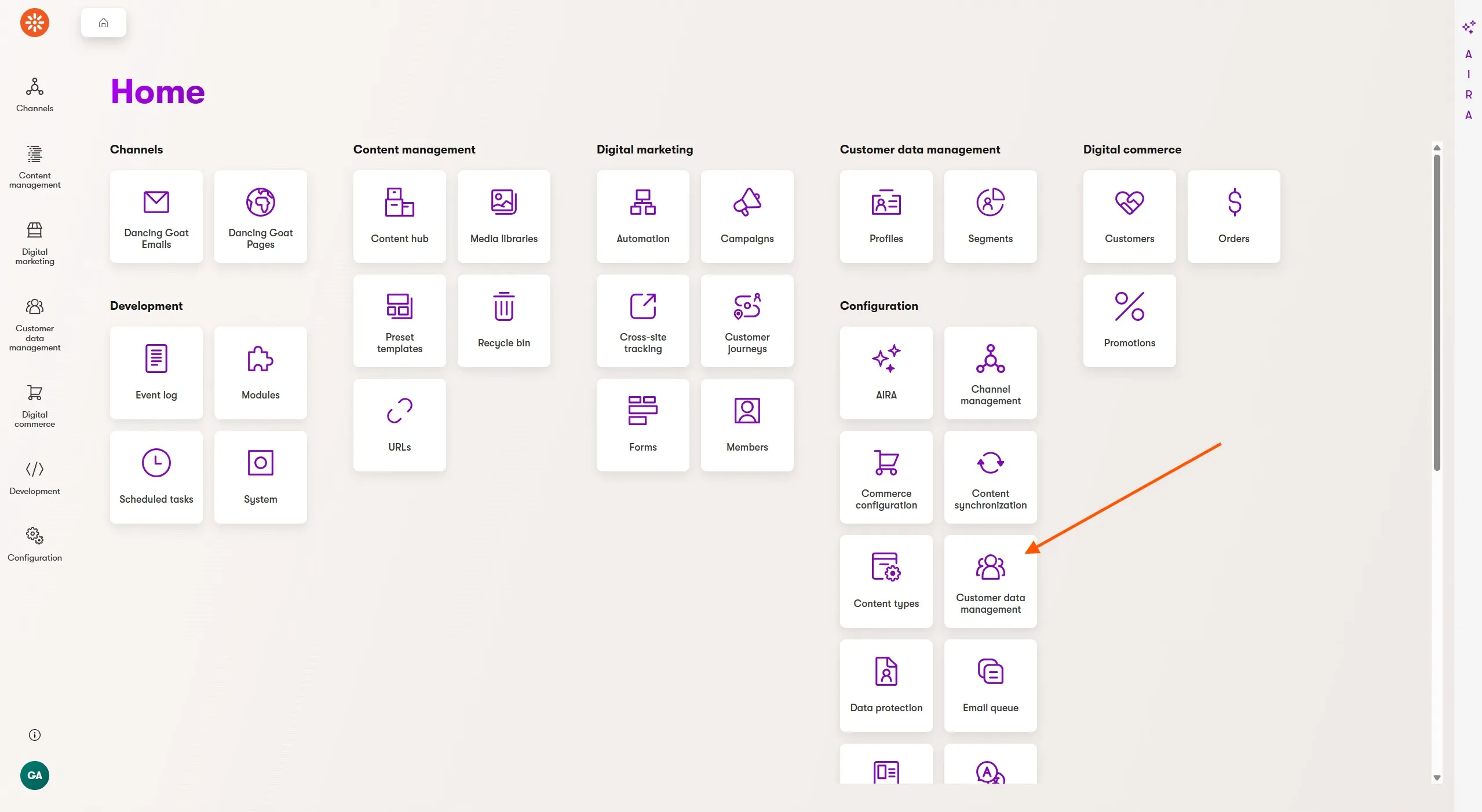Click the scroll down arrow

(x=1436, y=778)
